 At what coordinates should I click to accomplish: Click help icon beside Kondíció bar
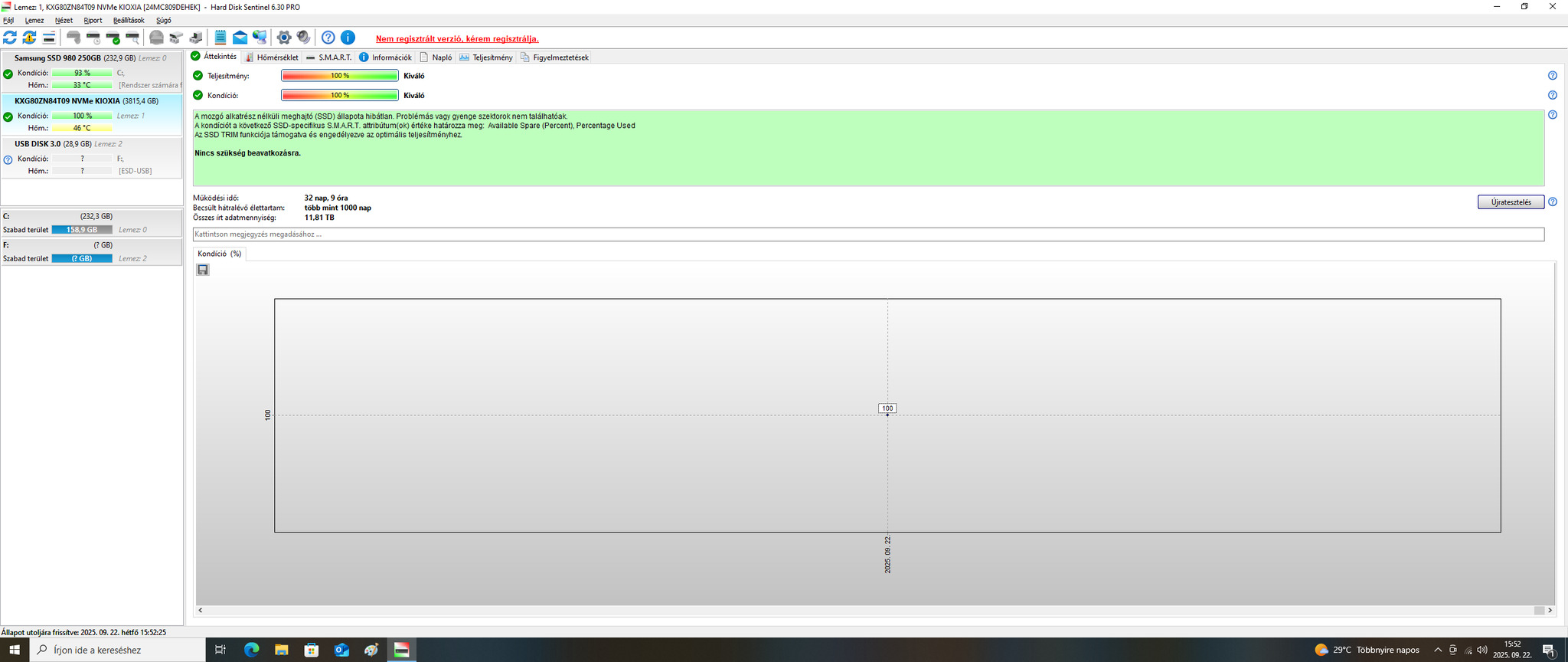point(1553,96)
